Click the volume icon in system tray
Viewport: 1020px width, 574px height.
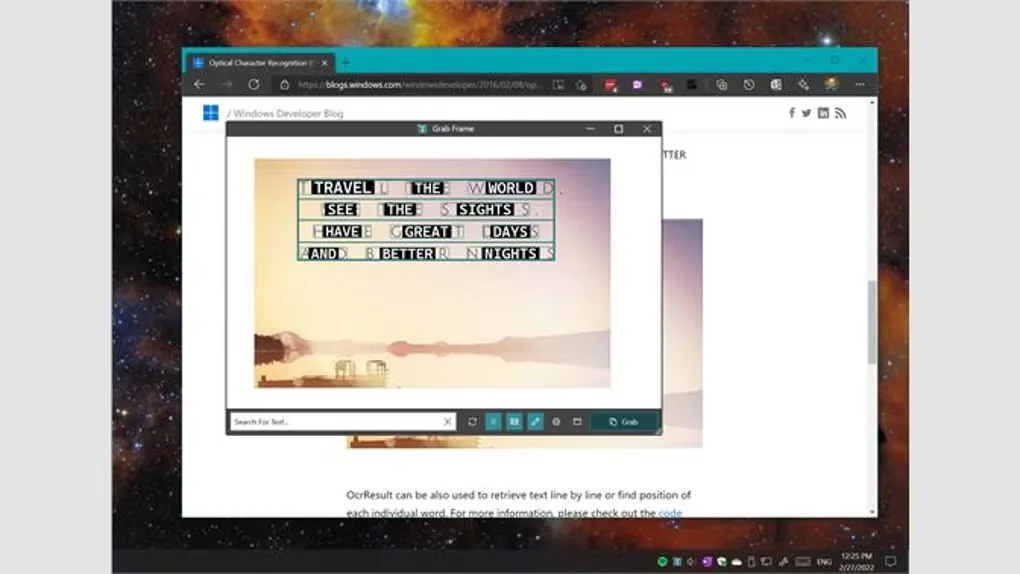[x=691, y=561]
